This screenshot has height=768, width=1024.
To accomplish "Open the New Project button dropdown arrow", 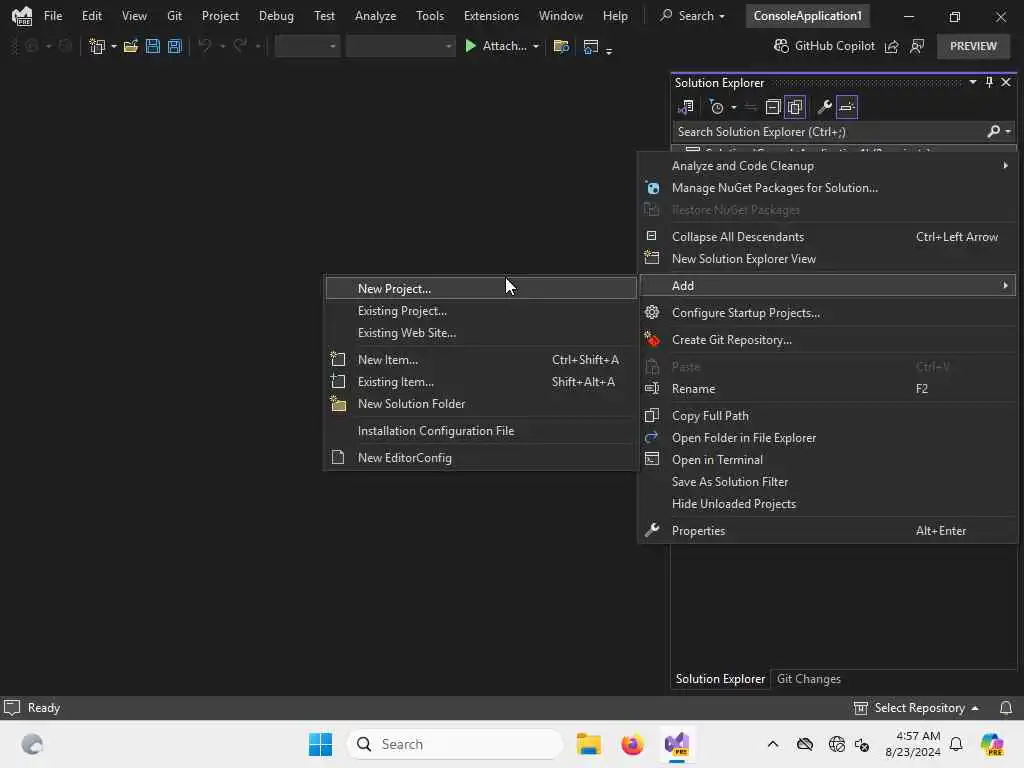I will (114, 46).
